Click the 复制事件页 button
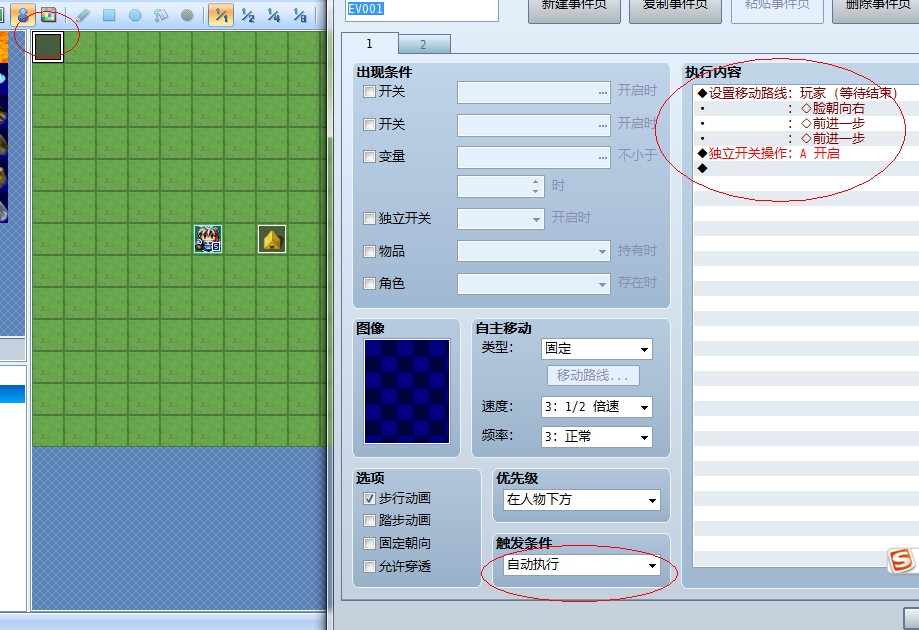The image size is (919, 630). [675, 9]
